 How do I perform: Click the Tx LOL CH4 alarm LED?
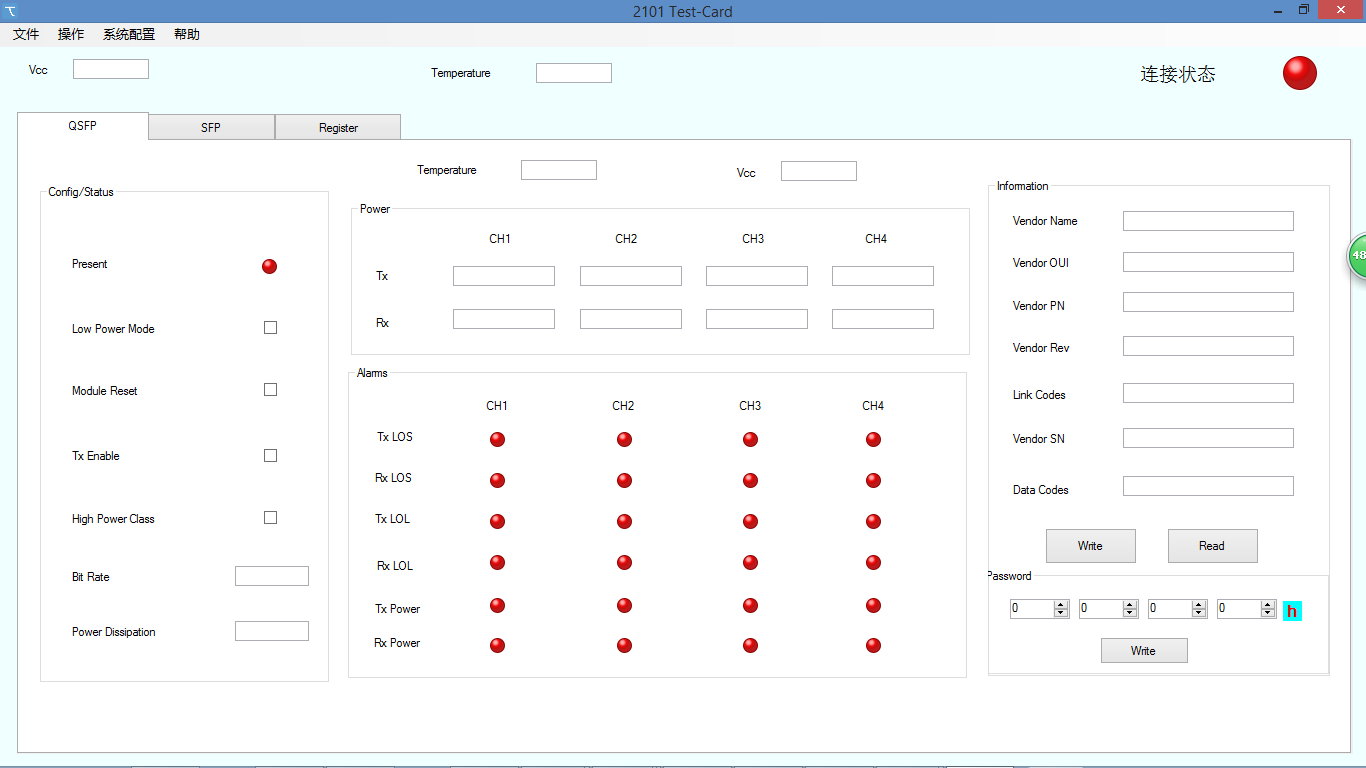coord(873,521)
